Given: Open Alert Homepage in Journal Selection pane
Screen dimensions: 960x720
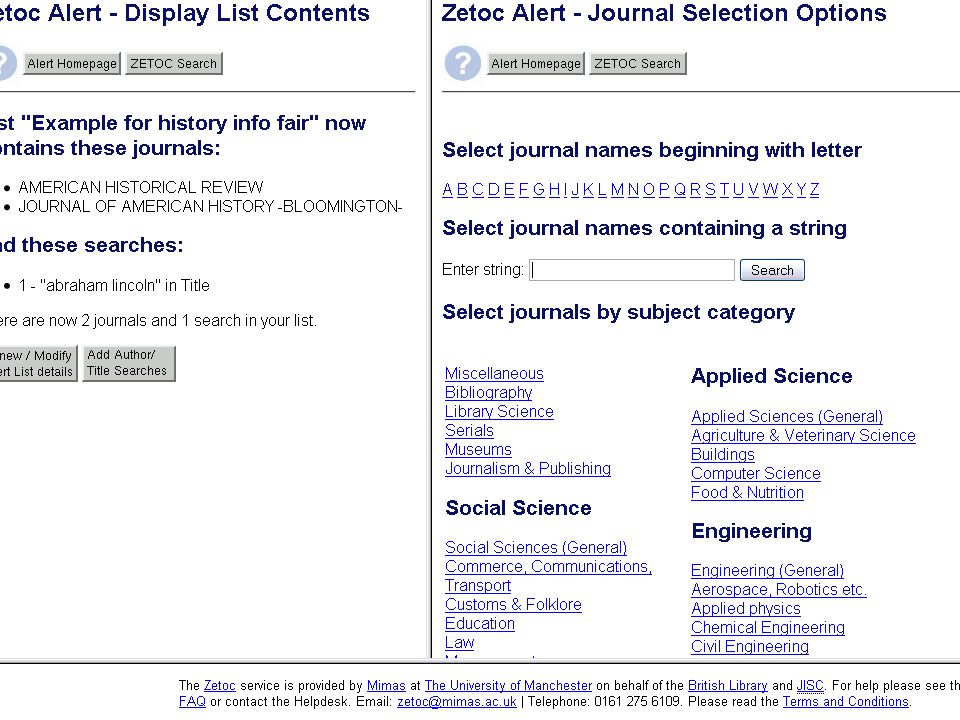Looking at the screenshot, I should (536, 64).
